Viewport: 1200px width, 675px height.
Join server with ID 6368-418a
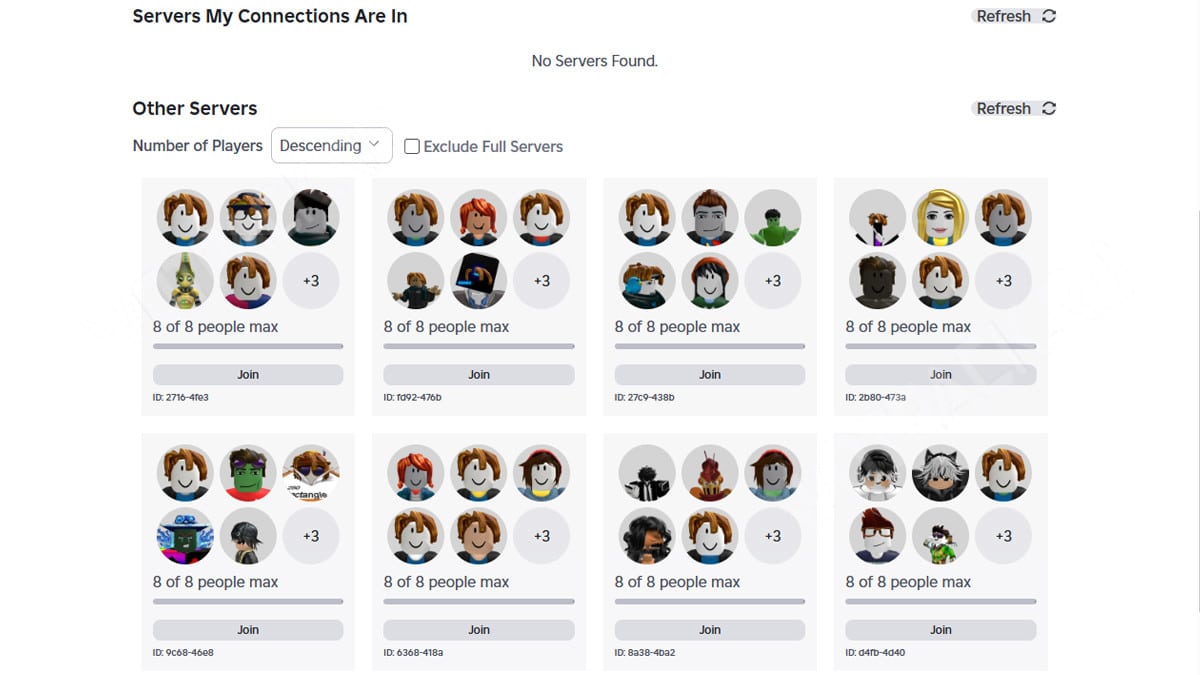click(479, 630)
